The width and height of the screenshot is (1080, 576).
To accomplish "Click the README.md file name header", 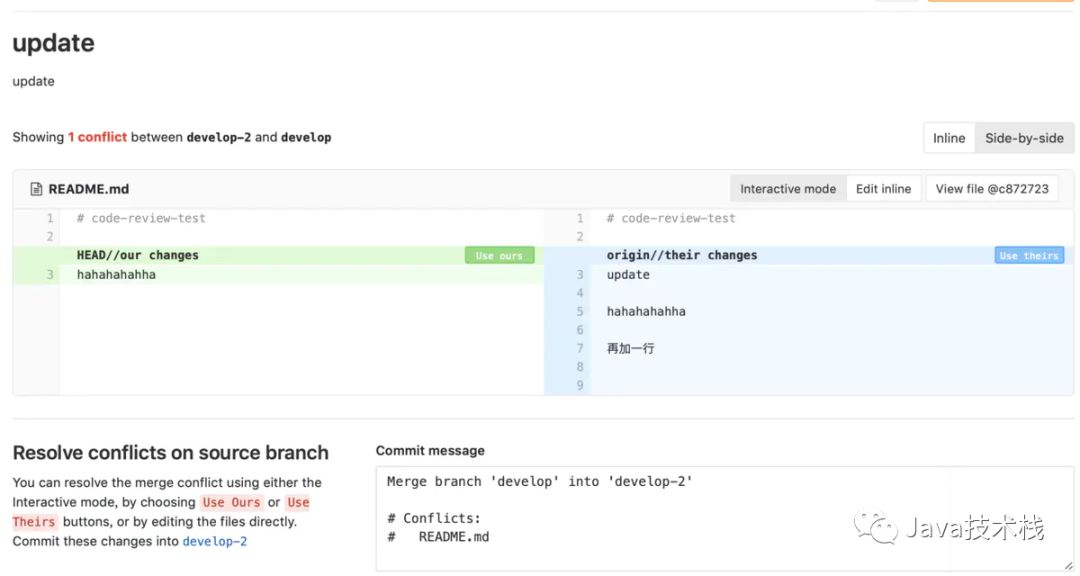I will pos(88,189).
